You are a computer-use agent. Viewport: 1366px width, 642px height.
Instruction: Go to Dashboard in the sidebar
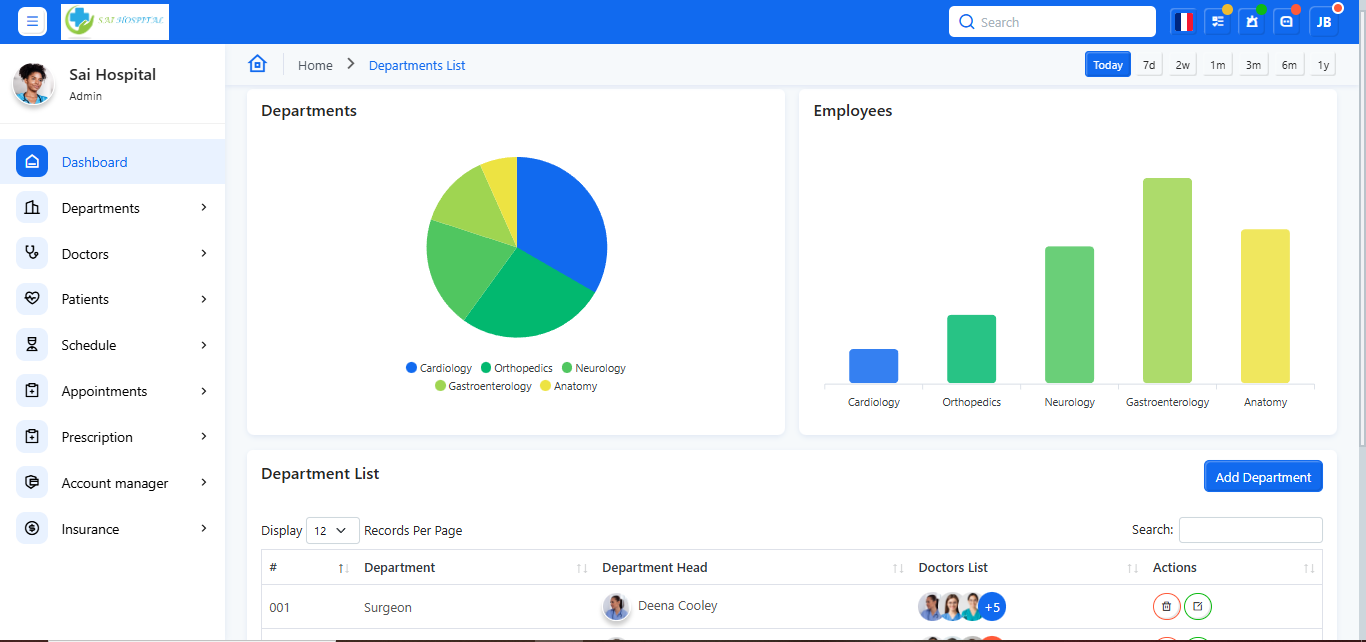(x=94, y=162)
